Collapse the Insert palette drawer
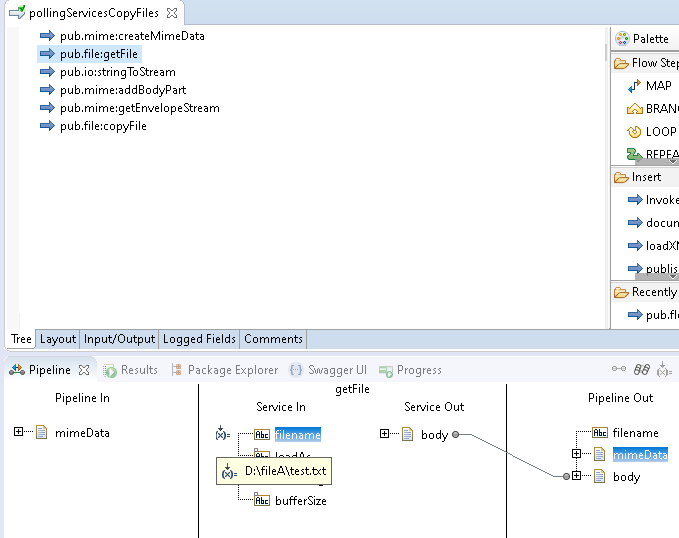Screen dimensions: 679x538 (645, 177)
